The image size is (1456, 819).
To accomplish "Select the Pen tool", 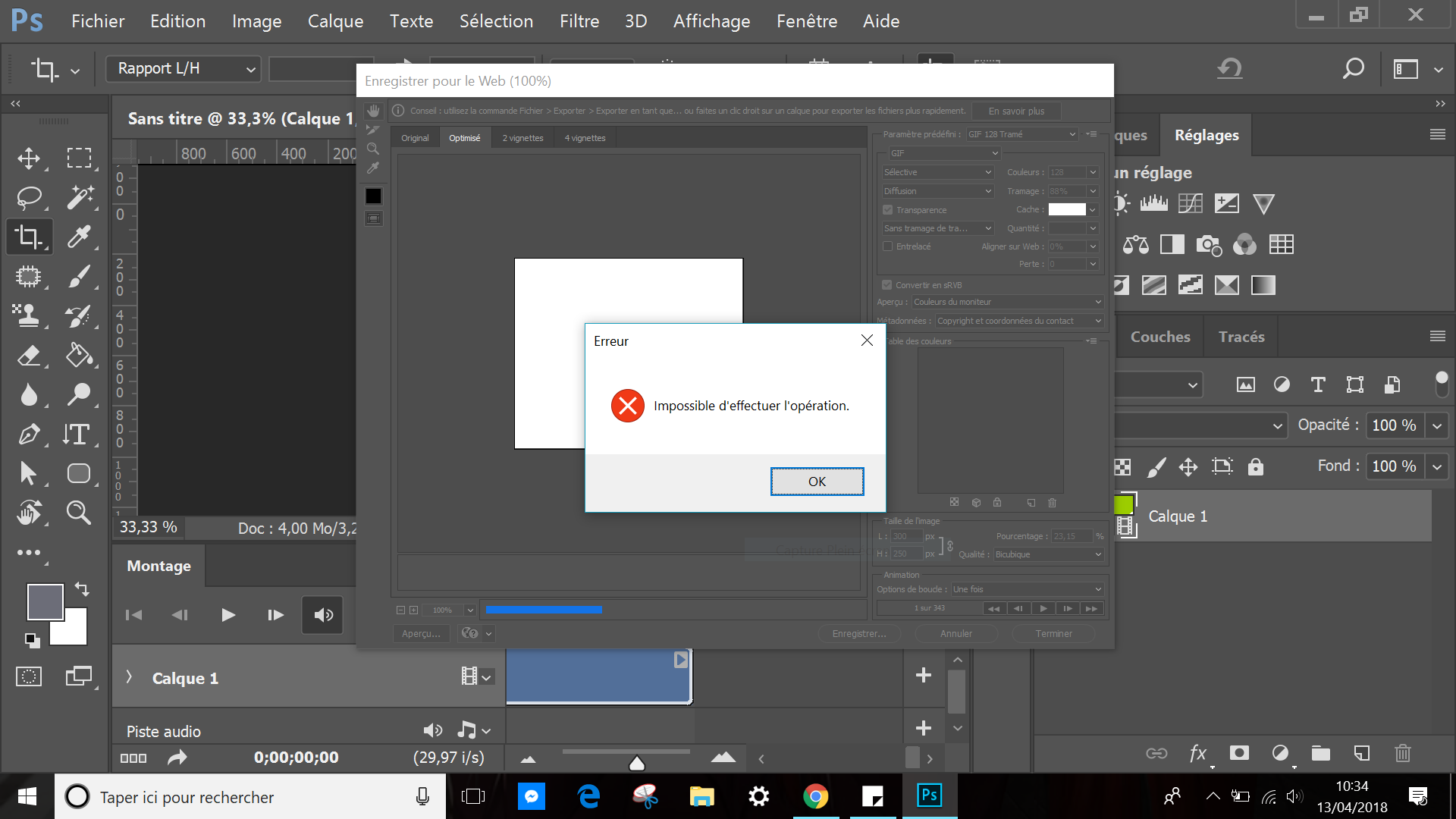I will point(29,434).
